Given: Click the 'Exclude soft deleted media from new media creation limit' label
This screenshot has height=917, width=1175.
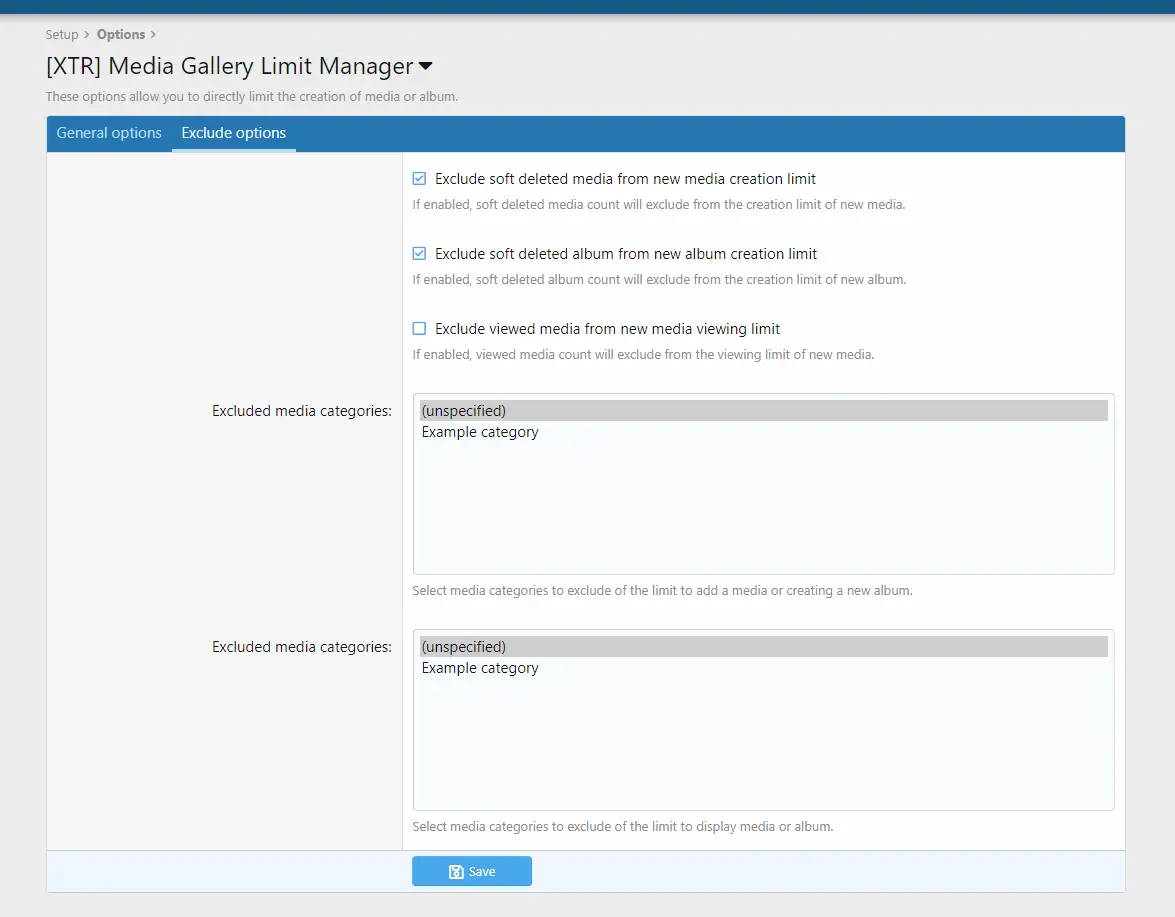Looking at the screenshot, I should (x=625, y=179).
